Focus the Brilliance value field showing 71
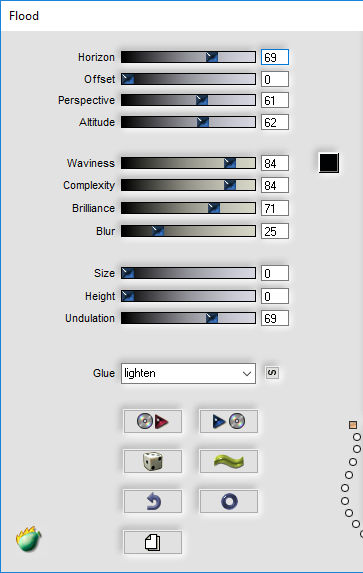Image resolution: width=363 pixels, height=573 pixels. (275, 208)
